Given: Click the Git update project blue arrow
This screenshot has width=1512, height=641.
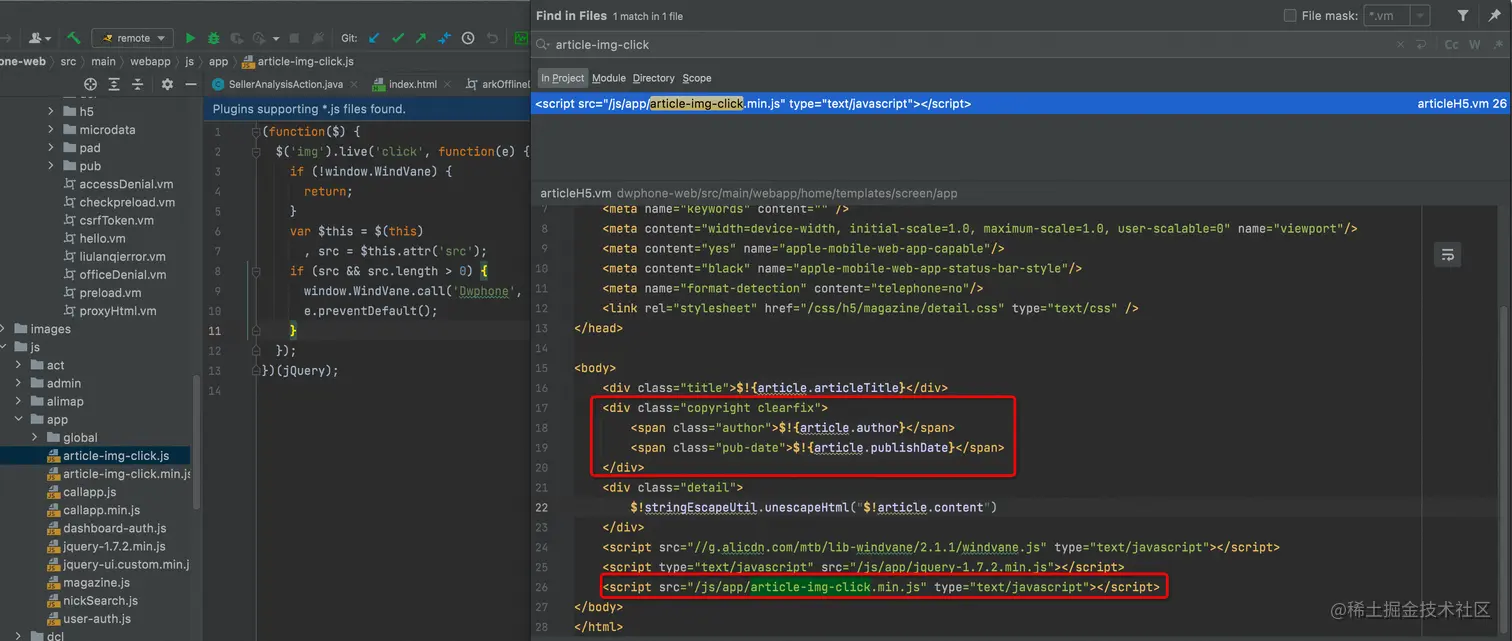Looking at the screenshot, I should (374, 38).
